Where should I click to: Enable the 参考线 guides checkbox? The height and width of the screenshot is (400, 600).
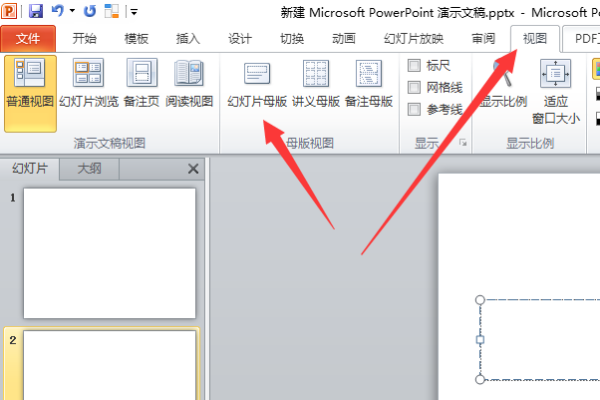pos(414,109)
